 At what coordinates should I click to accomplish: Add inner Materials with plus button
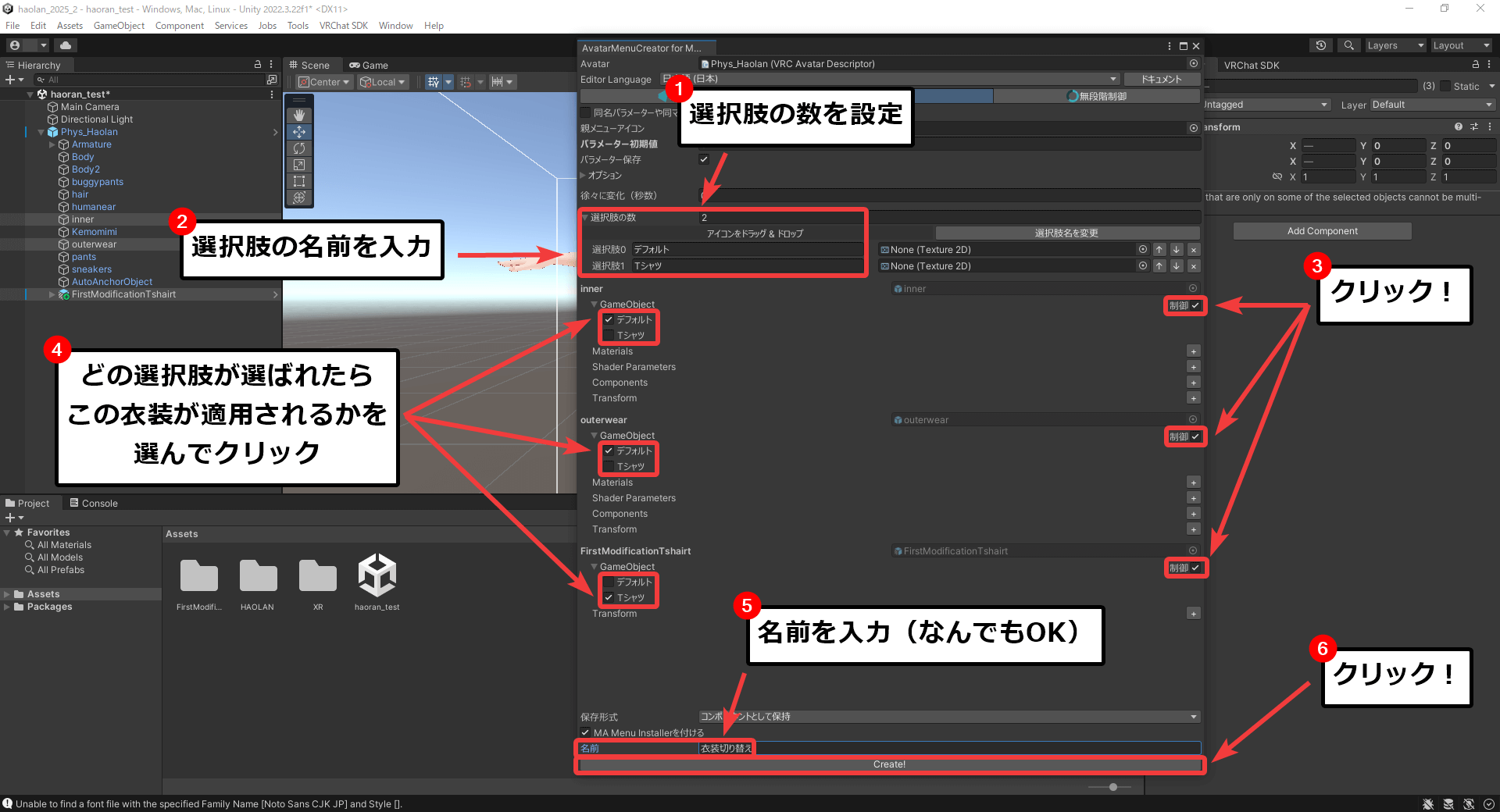pyautogui.click(x=1193, y=351)
